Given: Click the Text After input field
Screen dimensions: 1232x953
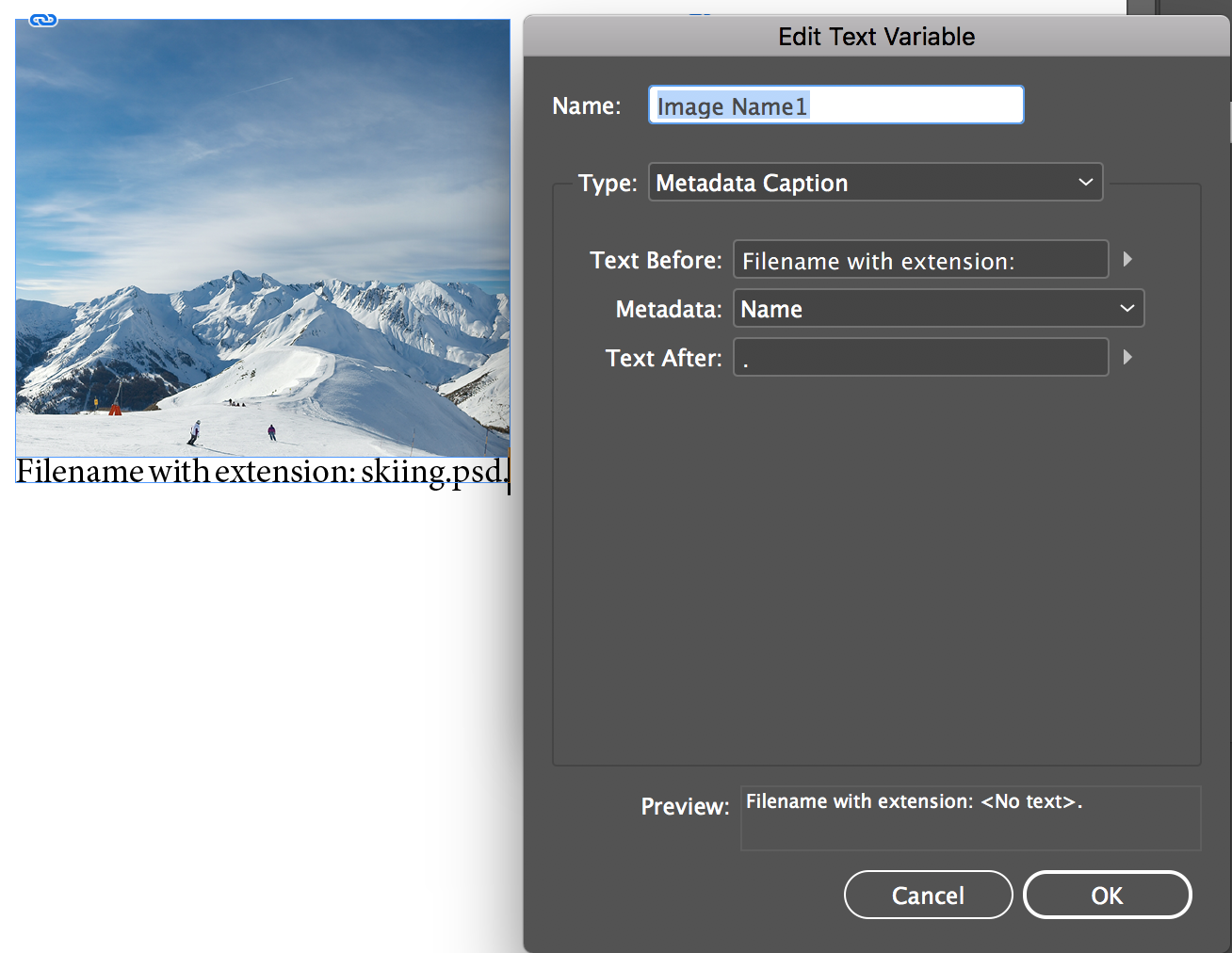Looking at the screenshot, I should click(x=920, y=358).
